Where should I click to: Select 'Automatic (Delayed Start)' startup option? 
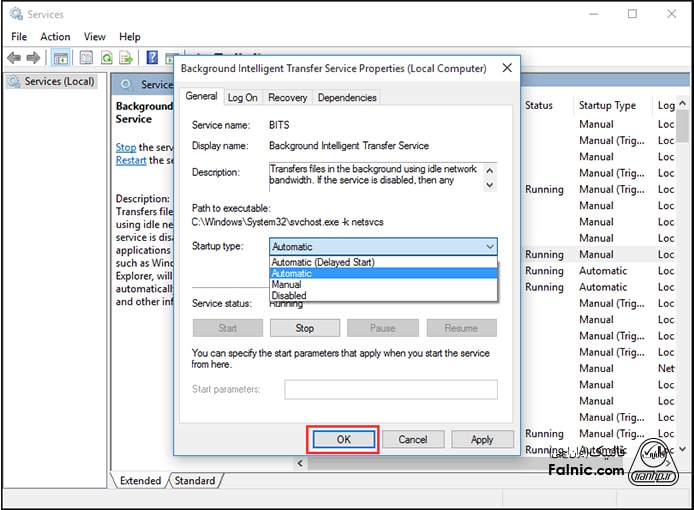[x=322, y=262]
